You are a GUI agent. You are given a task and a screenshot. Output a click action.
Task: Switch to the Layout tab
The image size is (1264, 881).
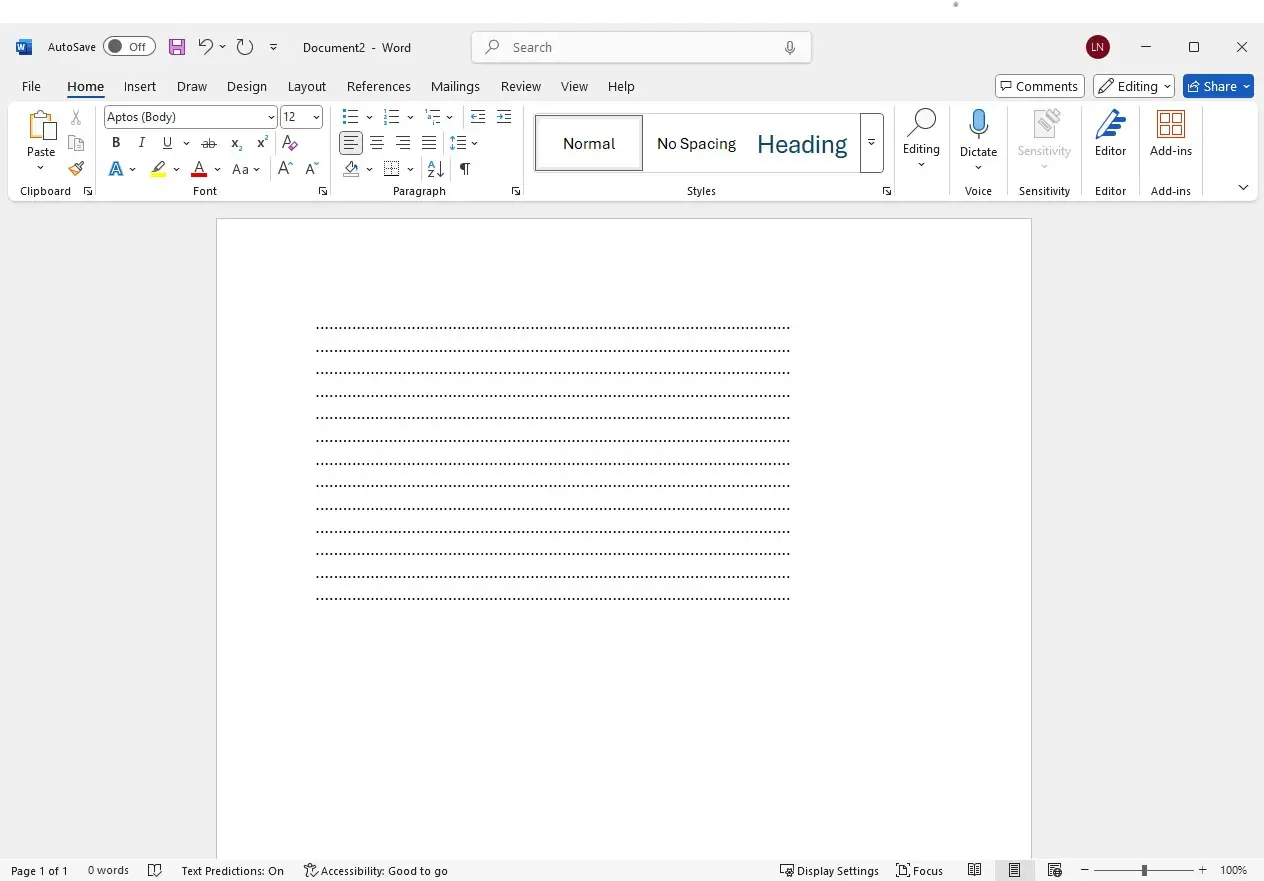point(306,87)
